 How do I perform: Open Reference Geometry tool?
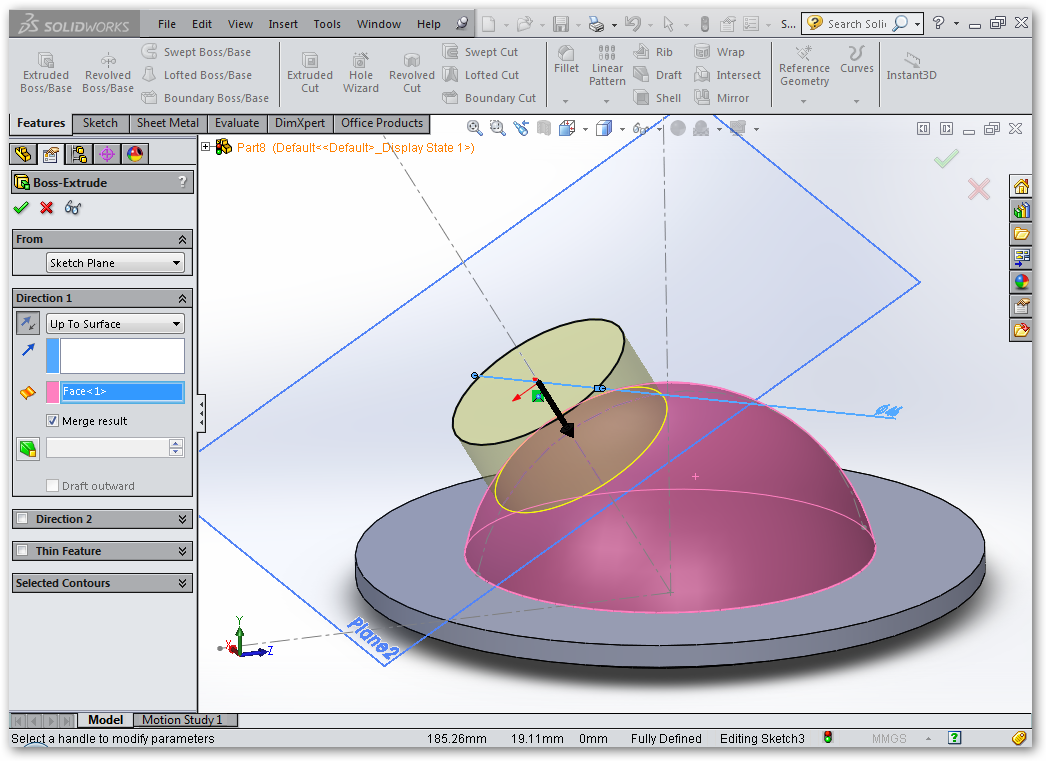[x=804, y=68]
